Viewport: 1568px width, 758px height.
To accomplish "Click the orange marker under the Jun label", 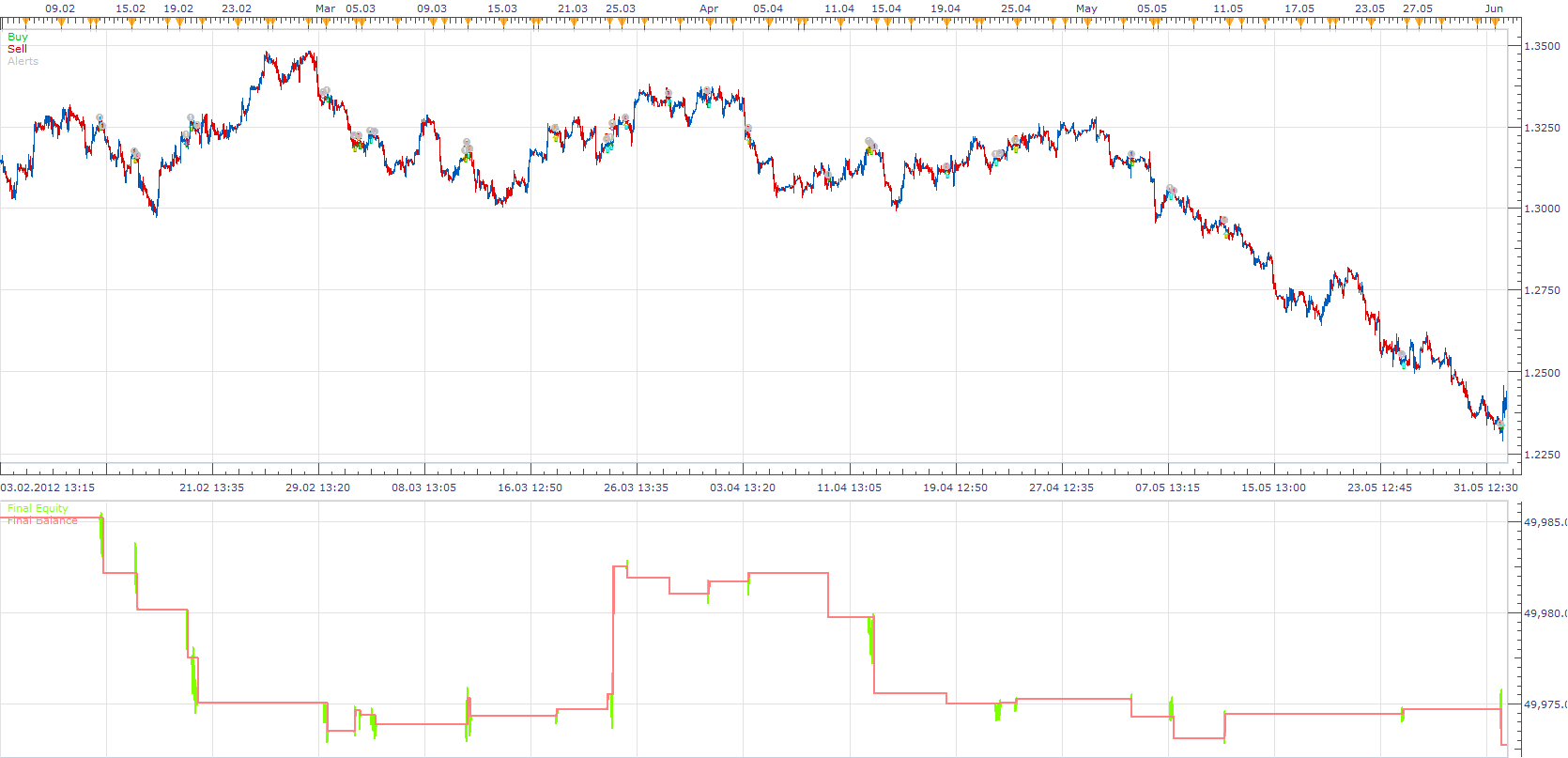I will click(1495, 21).
